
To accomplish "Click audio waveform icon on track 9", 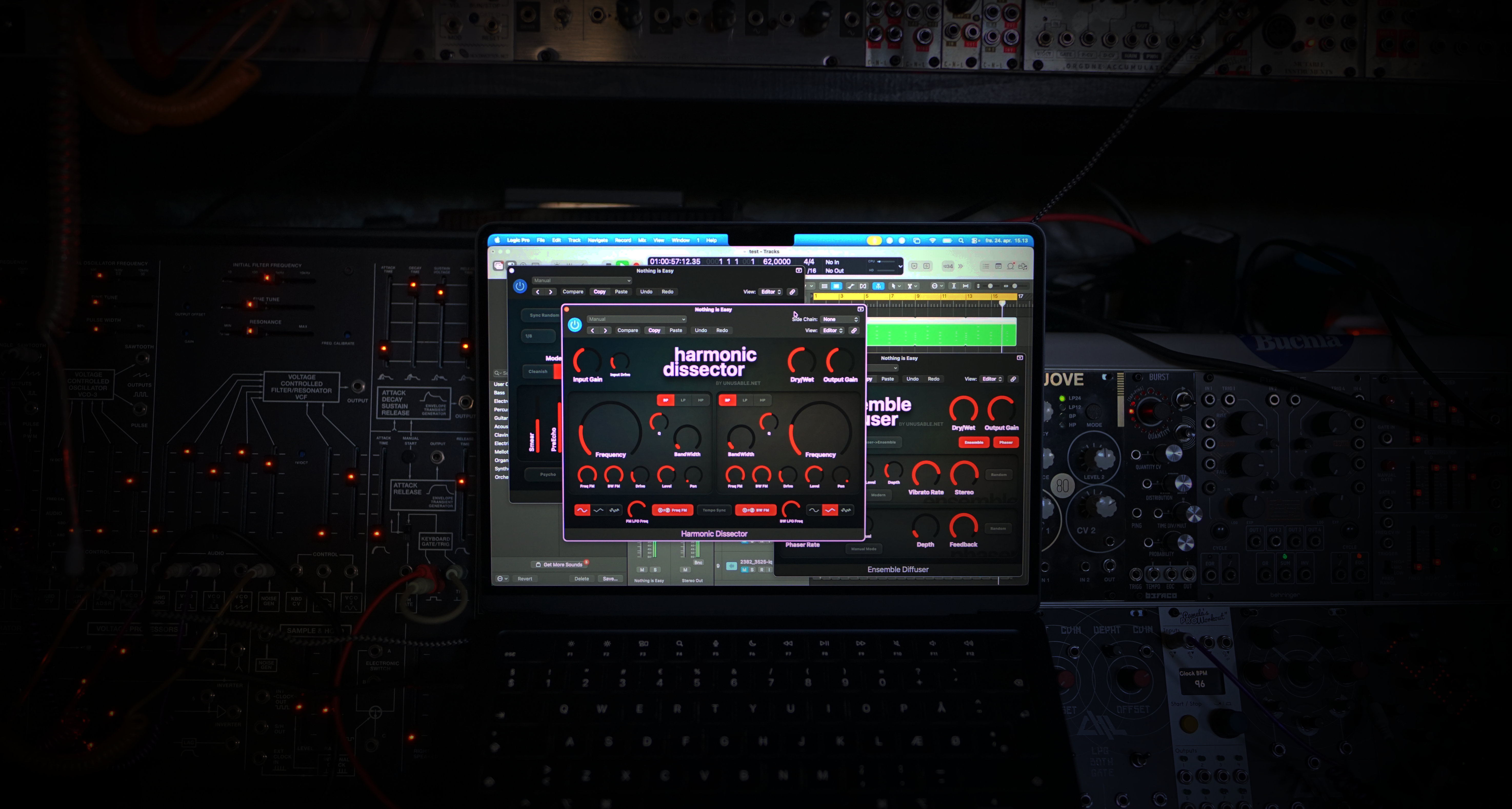I will [x=731, y=566].
